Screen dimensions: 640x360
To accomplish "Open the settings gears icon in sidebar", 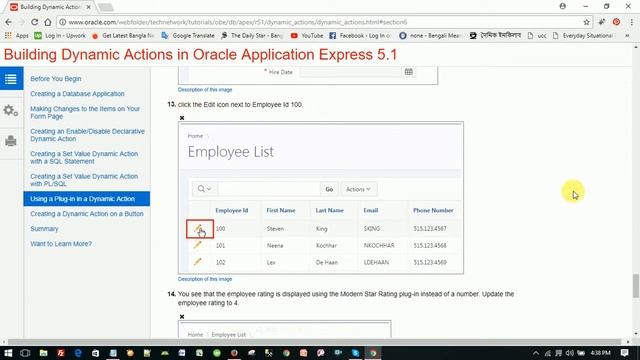I will point(11,110).
